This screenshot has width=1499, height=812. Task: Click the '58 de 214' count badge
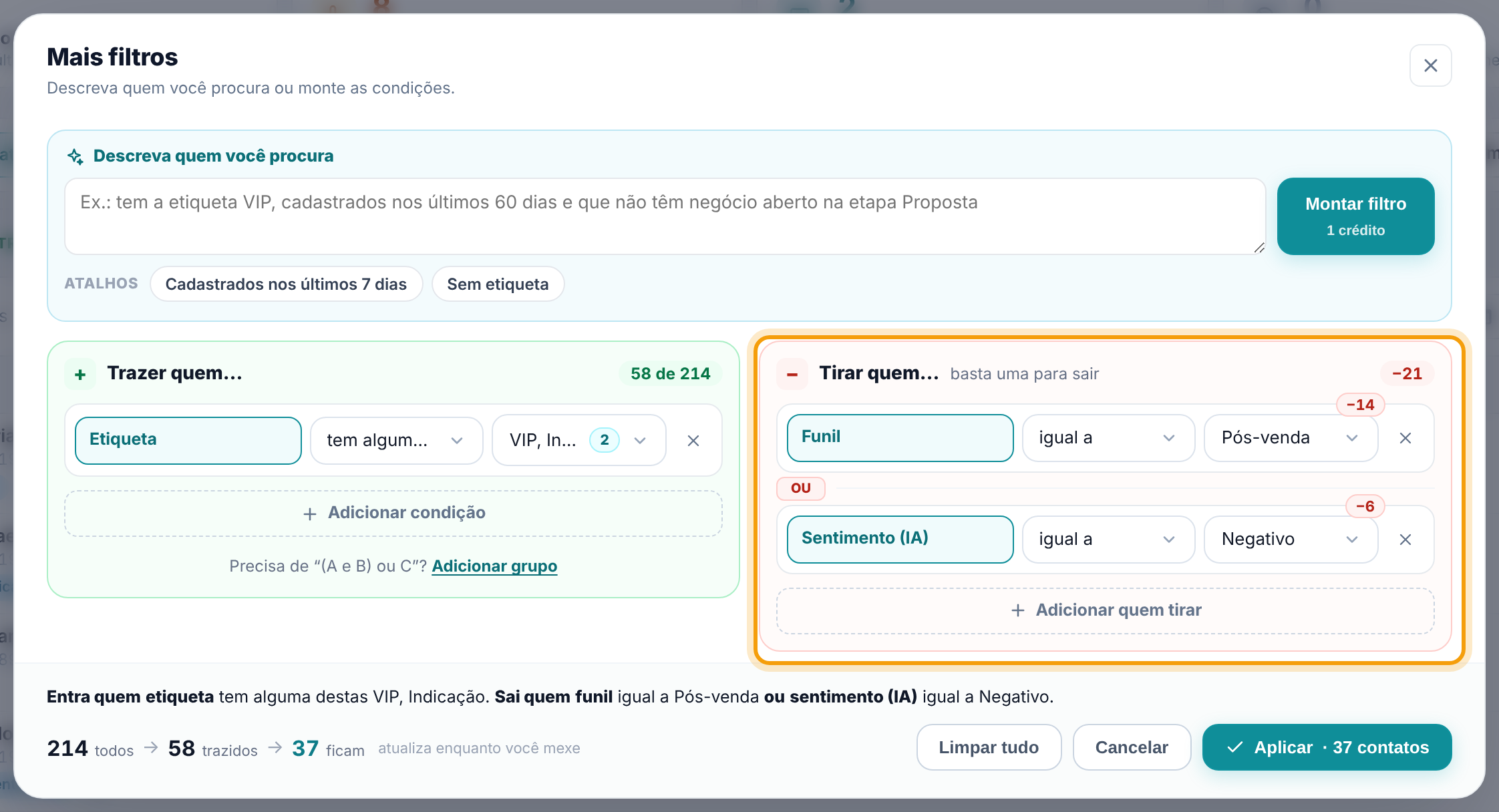[x=670, y=374]
